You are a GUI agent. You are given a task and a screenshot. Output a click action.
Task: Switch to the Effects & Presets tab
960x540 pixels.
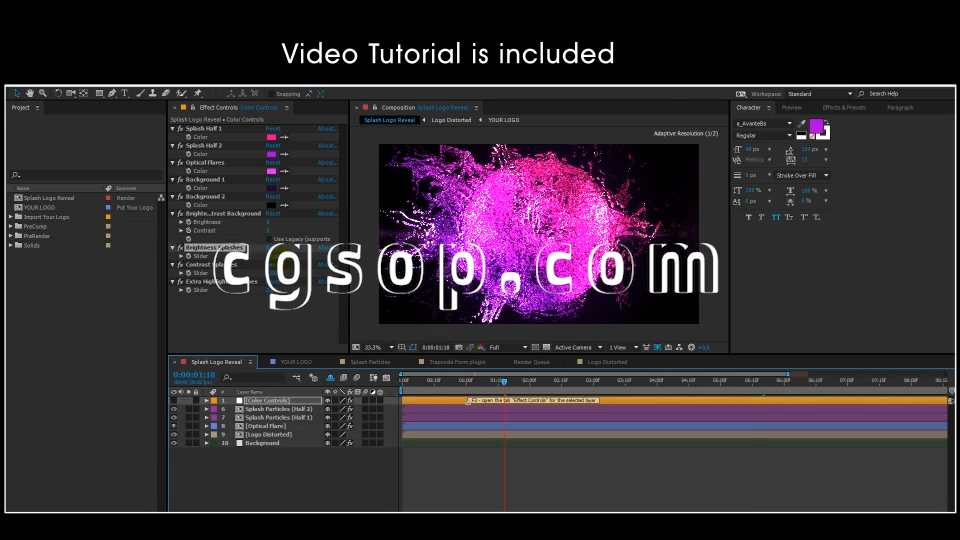[x=844, y=108]
